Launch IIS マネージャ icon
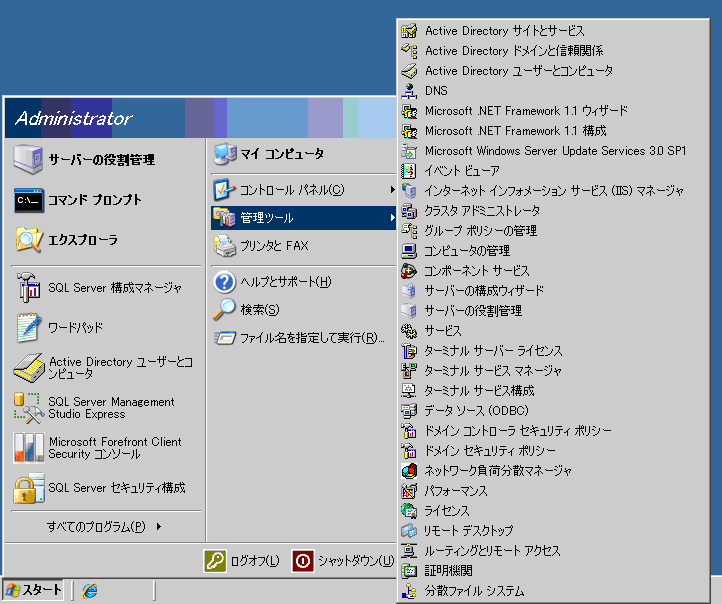 [409, 191]
